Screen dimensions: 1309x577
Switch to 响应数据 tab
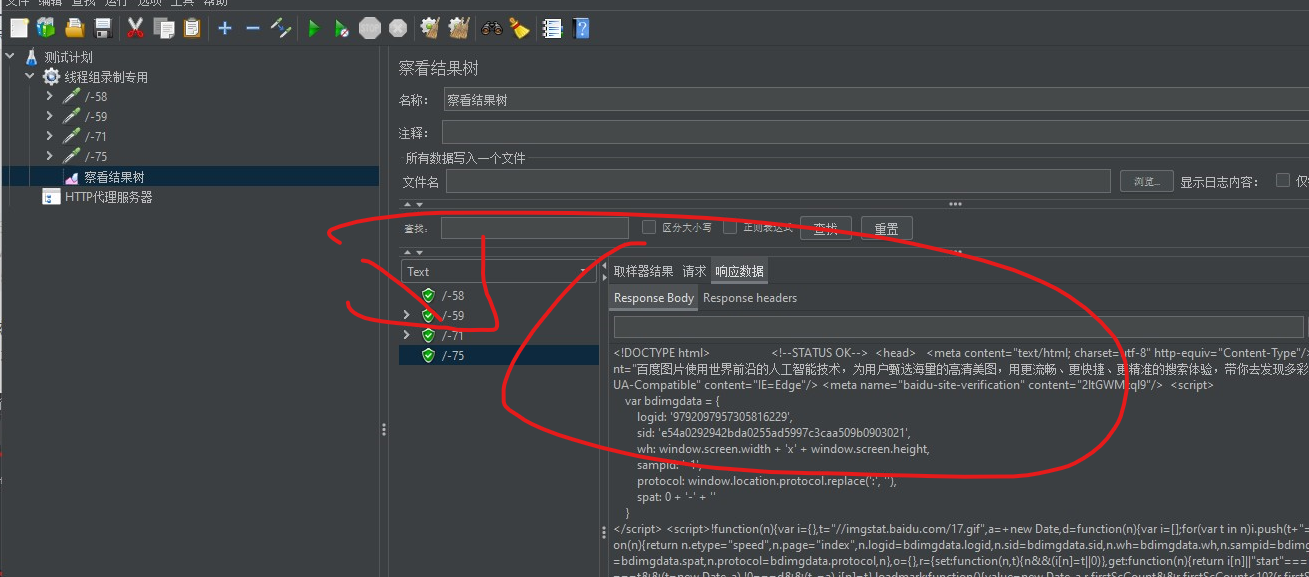739,271
